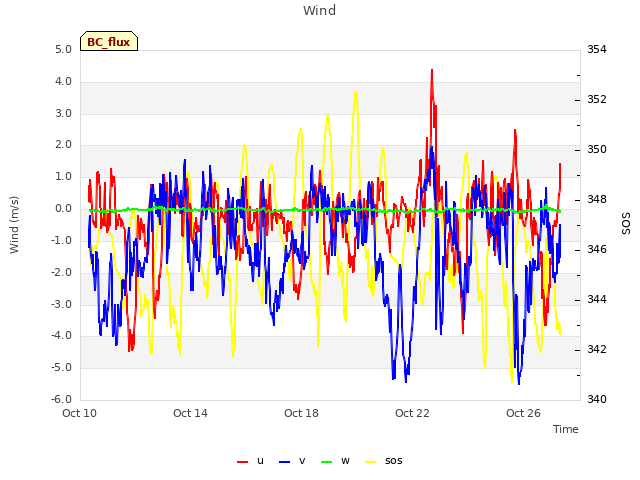
Task: Click the BC_flux annotation label
Action: [109, 41]
